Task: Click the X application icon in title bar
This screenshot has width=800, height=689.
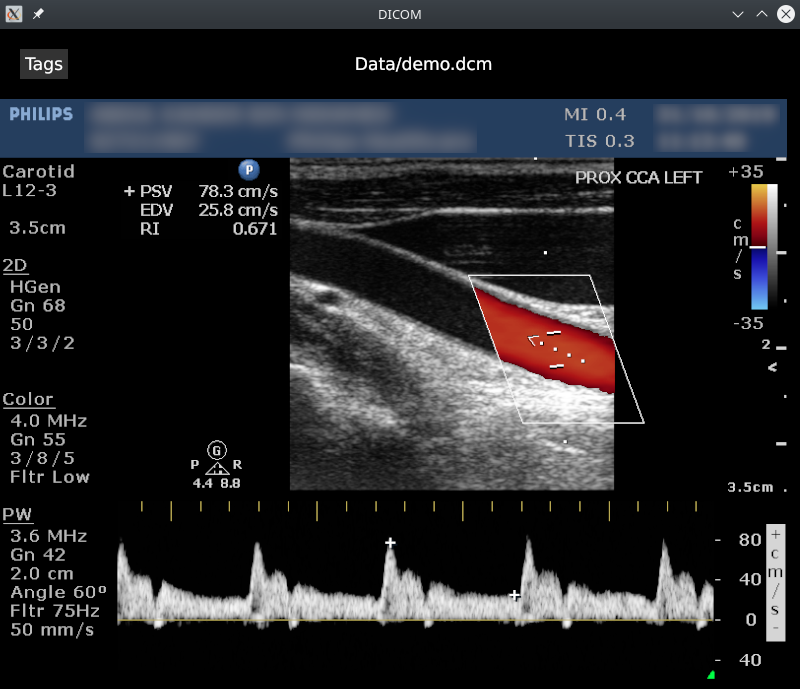Action: click(x=14, y=14)
